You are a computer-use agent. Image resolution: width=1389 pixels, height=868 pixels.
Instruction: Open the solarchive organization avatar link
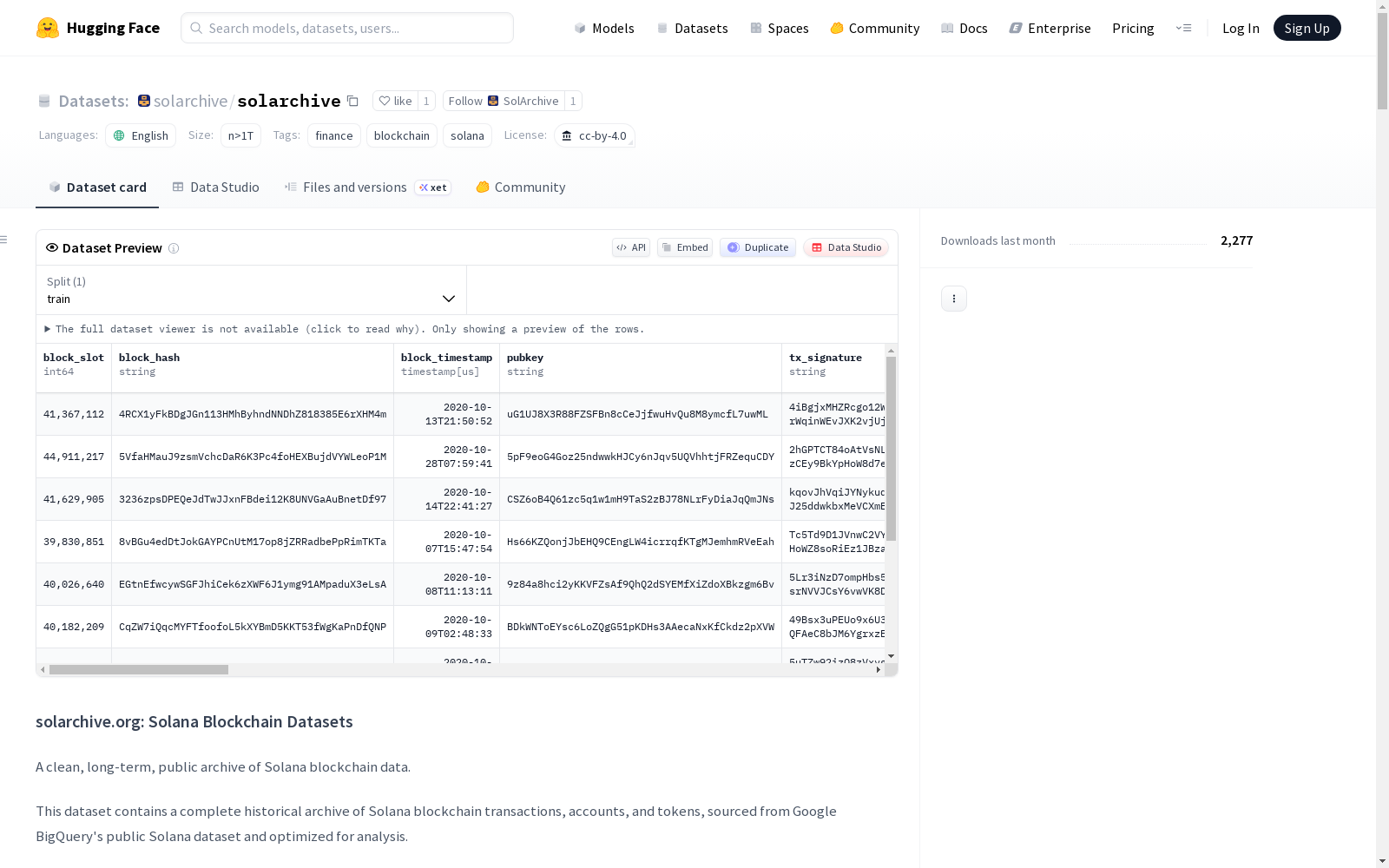click(x=144, y=101)
